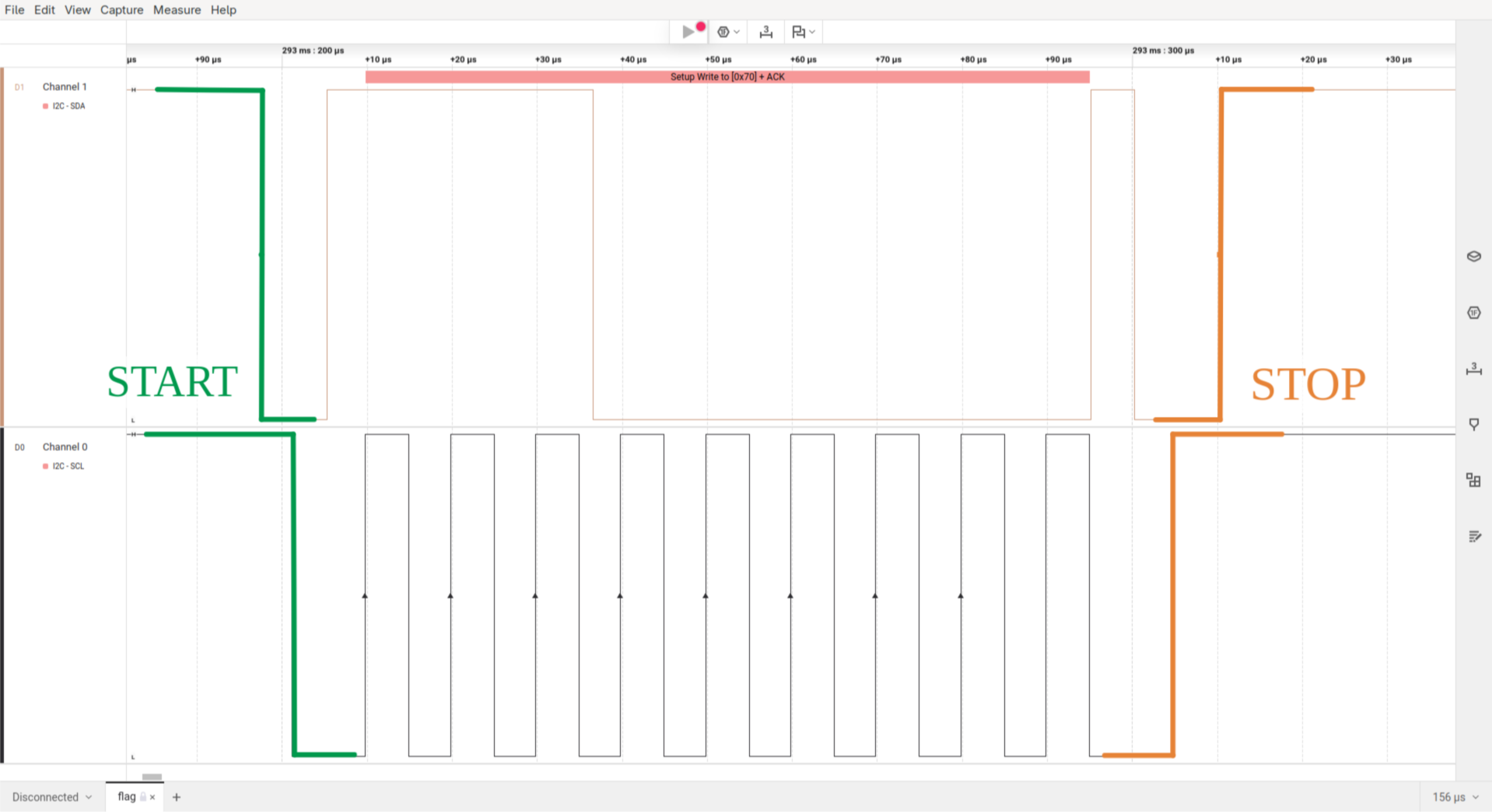The width and height of the screenshot is (1492, 812).
Task: Add a new capture tab with the plus button
Action: pos(177,796)
